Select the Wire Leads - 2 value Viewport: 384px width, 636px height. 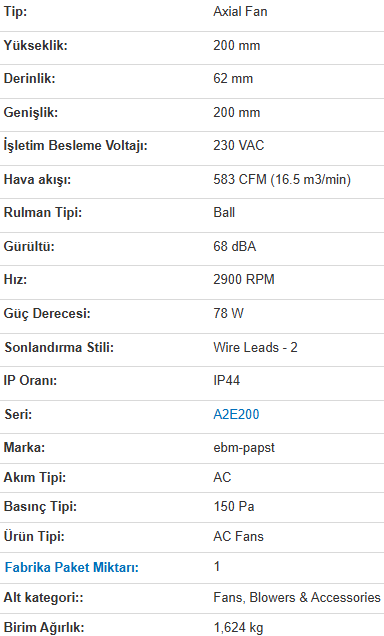(x=255, y=347)
